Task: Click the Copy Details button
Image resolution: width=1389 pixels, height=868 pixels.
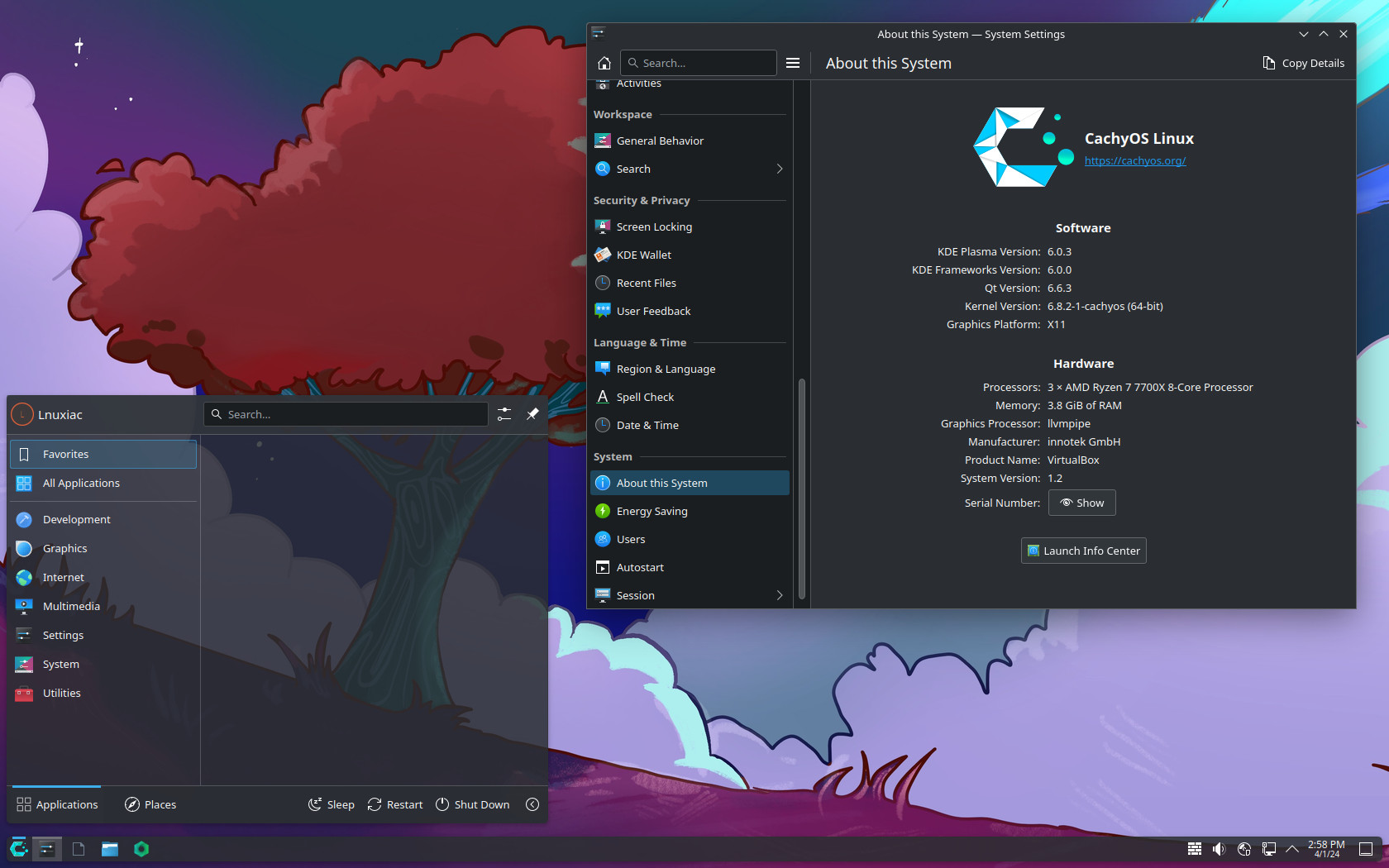Action: (x=1304, y=63)
